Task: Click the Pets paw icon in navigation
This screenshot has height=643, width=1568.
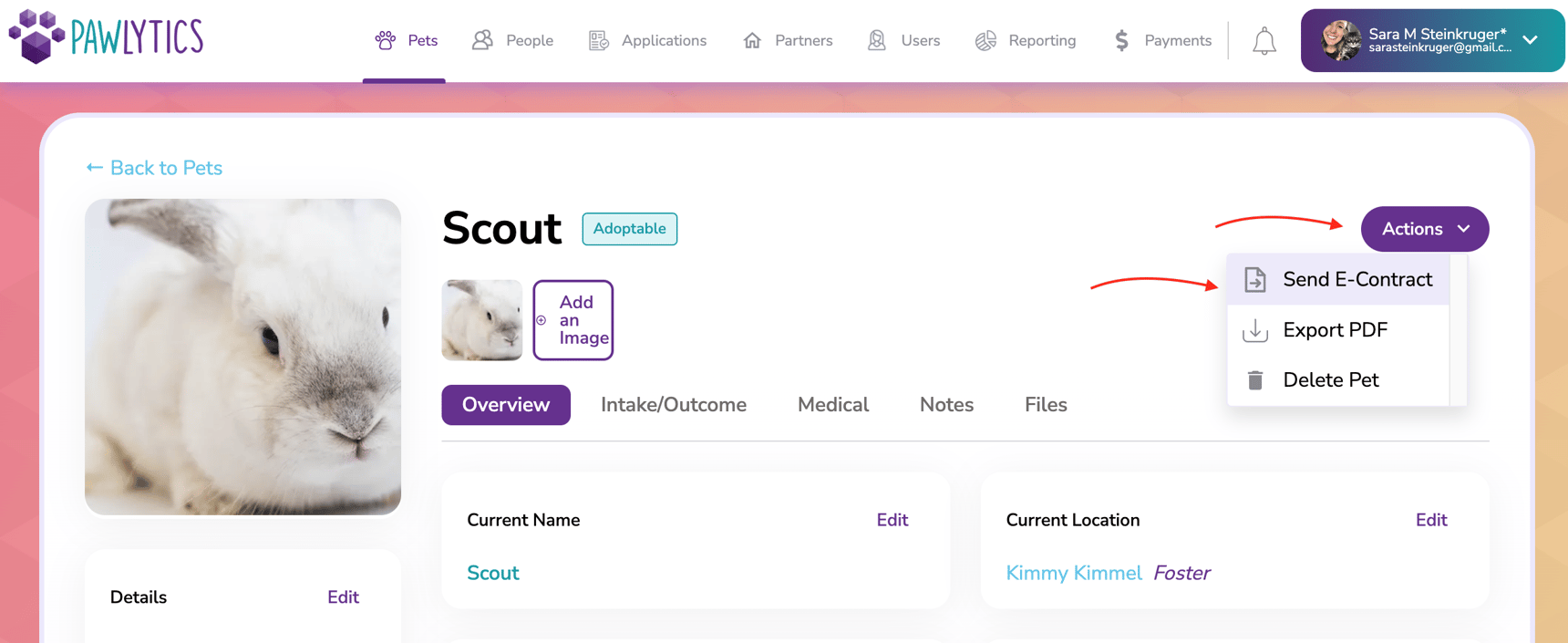Action: [x=384, y=40]
